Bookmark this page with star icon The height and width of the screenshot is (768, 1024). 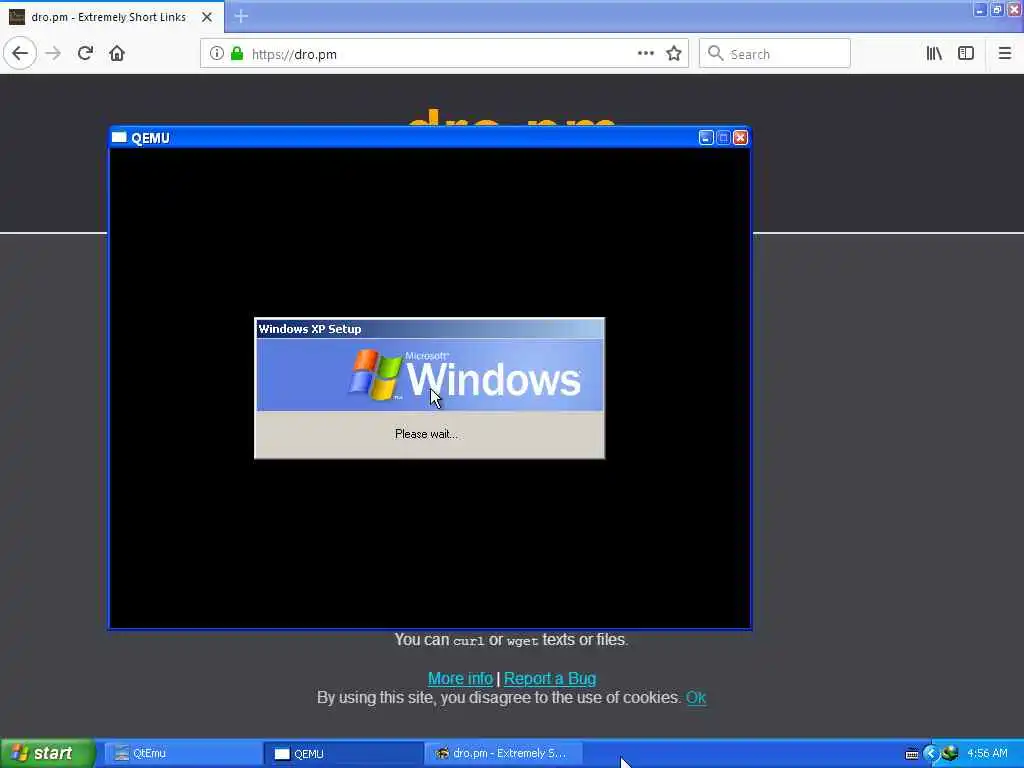pyautogui.click(x=674, y=54)
